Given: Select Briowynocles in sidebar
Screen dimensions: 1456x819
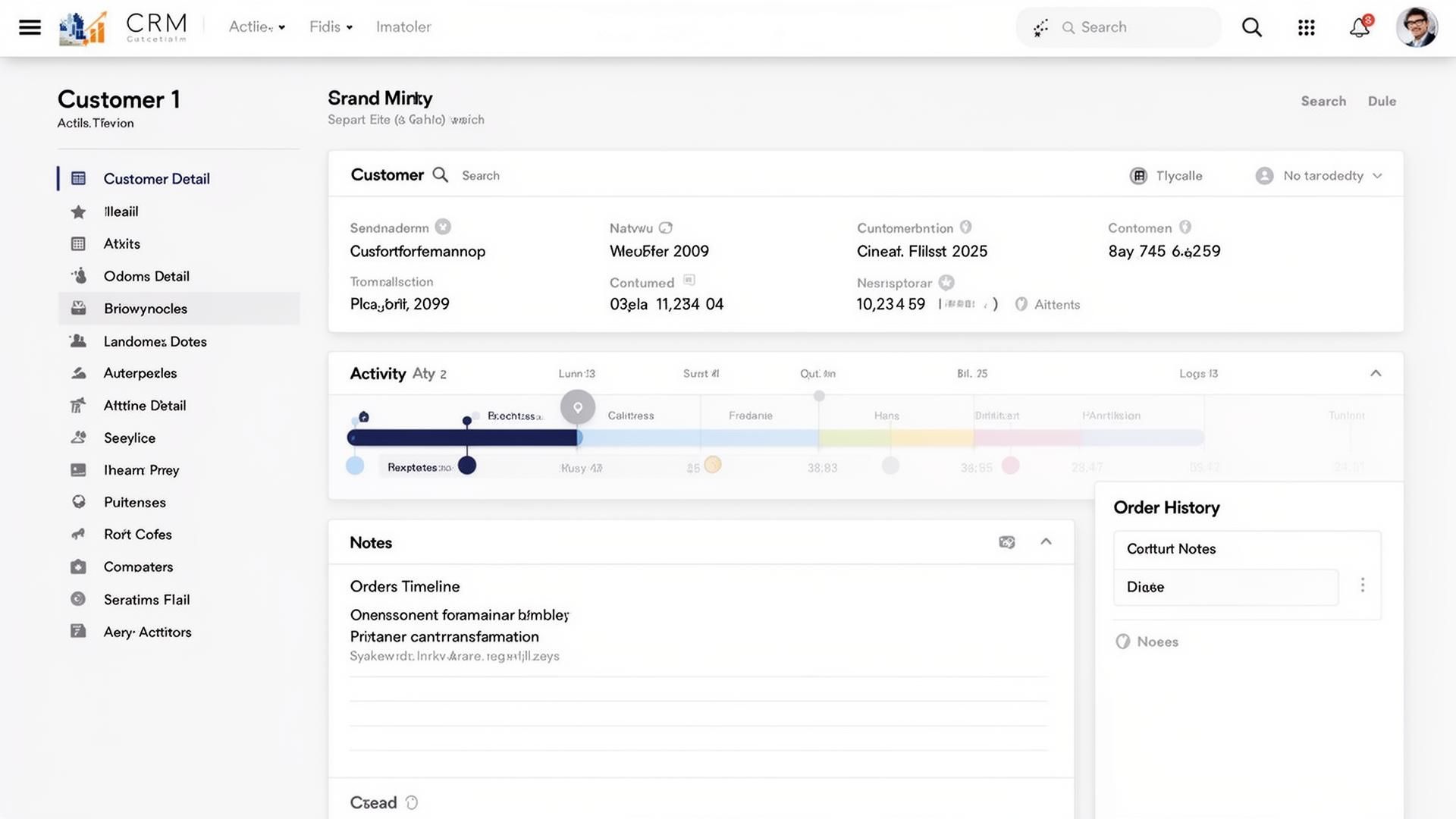Looking at the screenshot, I should (x=179, y=309).
